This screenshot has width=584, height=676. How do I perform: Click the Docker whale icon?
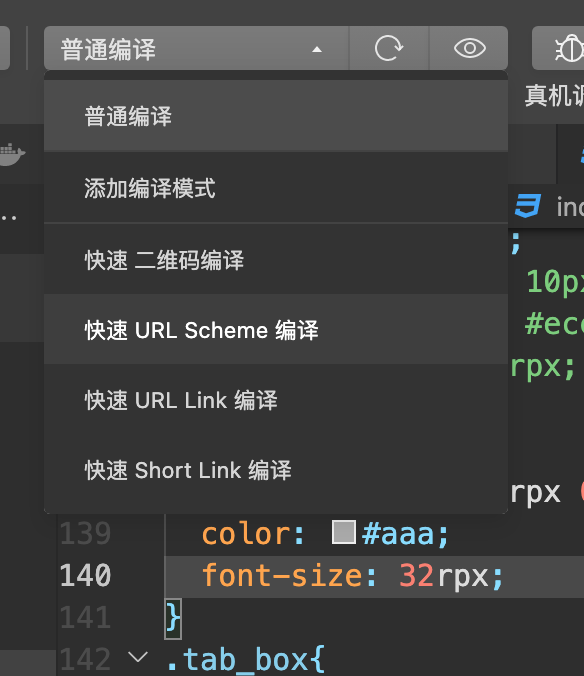[x=12, y=154]
